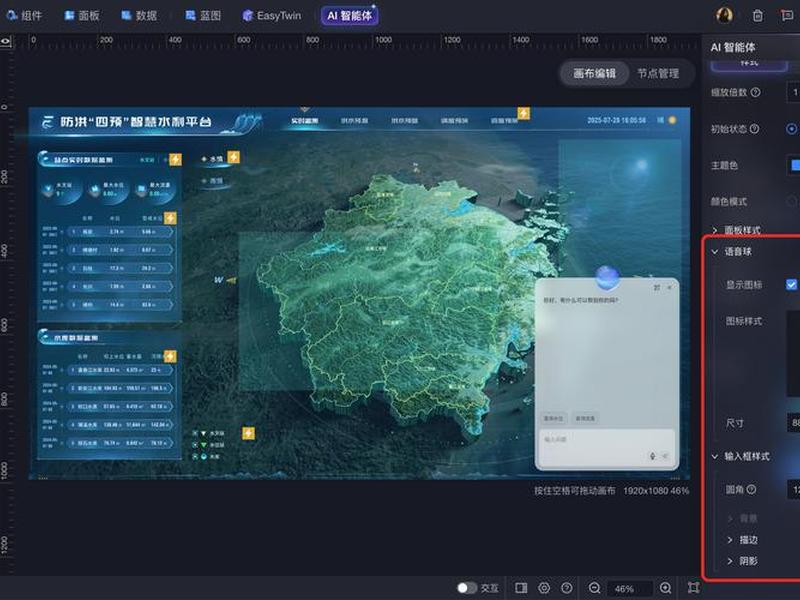Open the 主题色 theme color swatch
Viewport: 800px width, 600px height.
click(x=794, y=165)
